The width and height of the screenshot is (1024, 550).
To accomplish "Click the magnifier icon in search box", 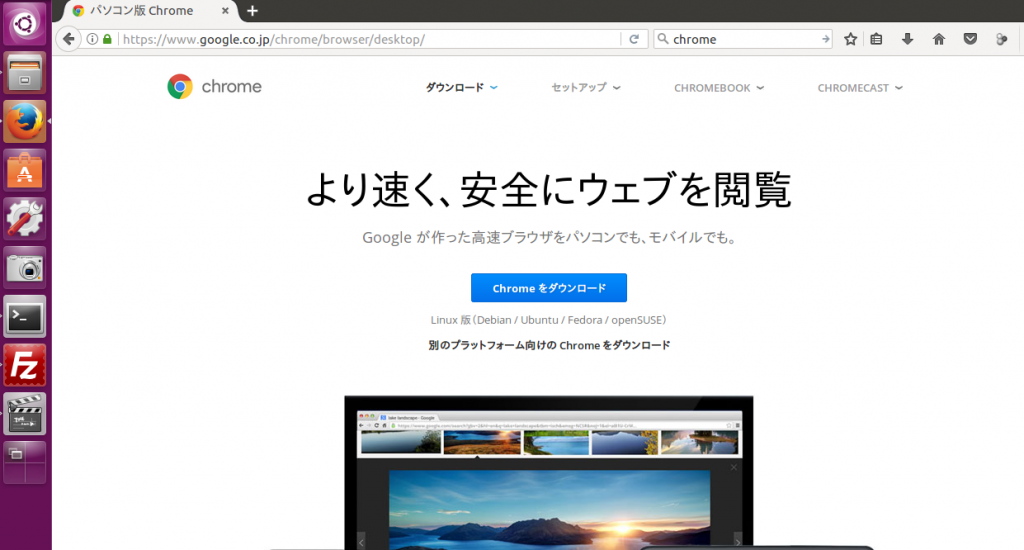I will point(663,39).
